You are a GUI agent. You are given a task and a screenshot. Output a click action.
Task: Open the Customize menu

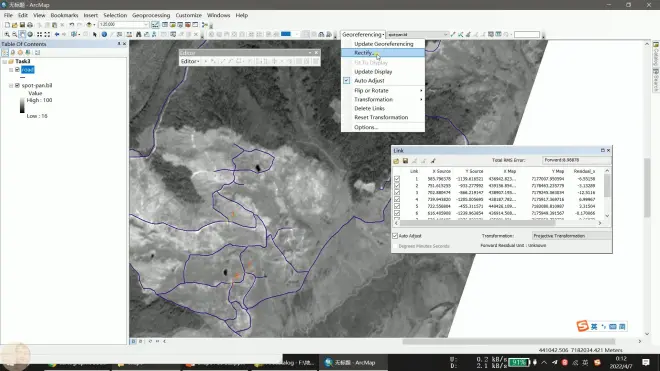tap(189, 15)
